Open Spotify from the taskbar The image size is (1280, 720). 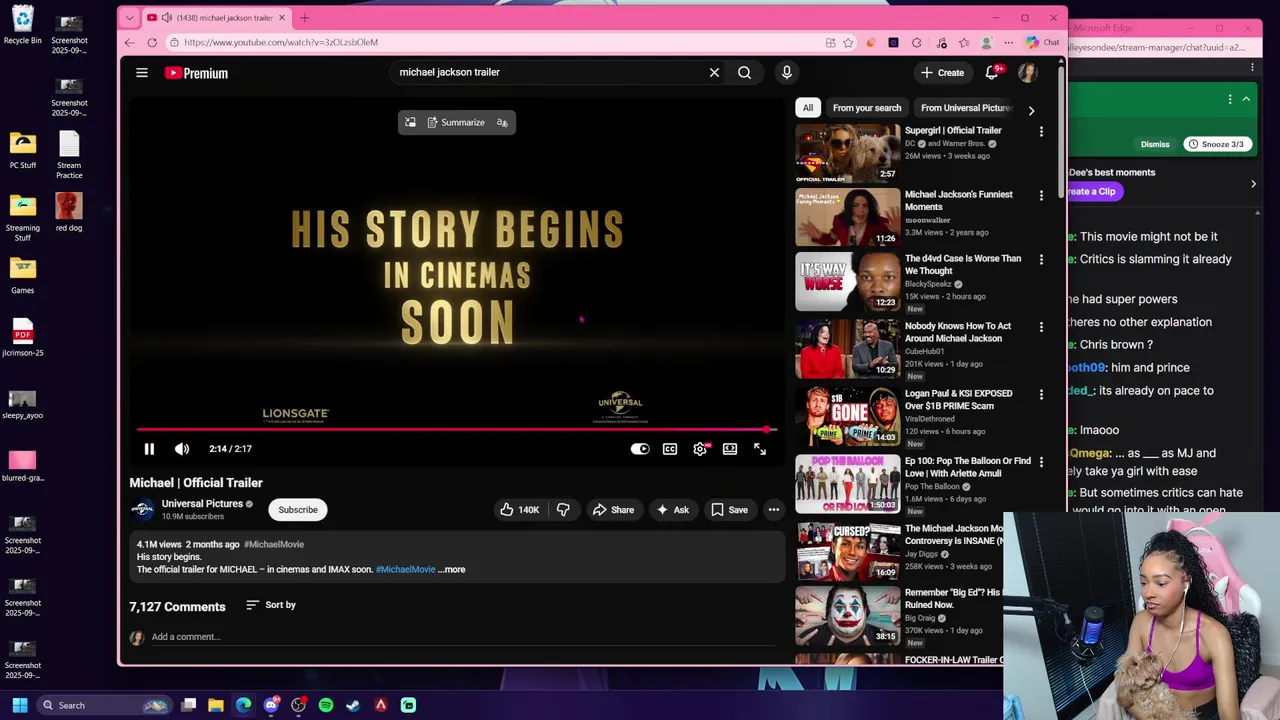coord(326,705)
